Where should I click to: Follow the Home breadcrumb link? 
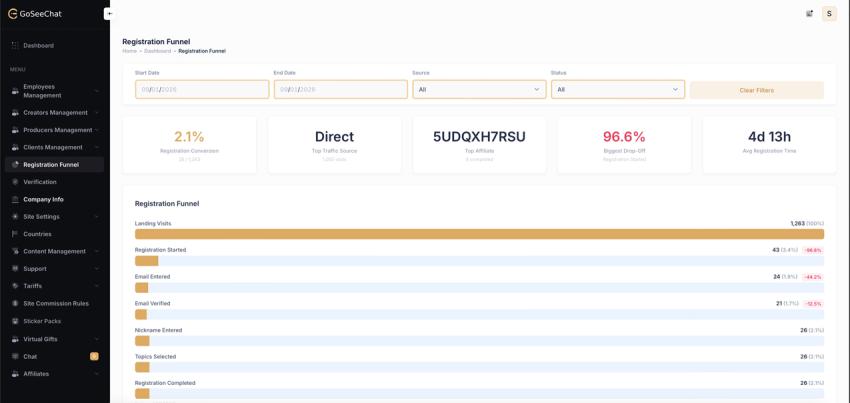pyautogui.click(x=129, y=51)
